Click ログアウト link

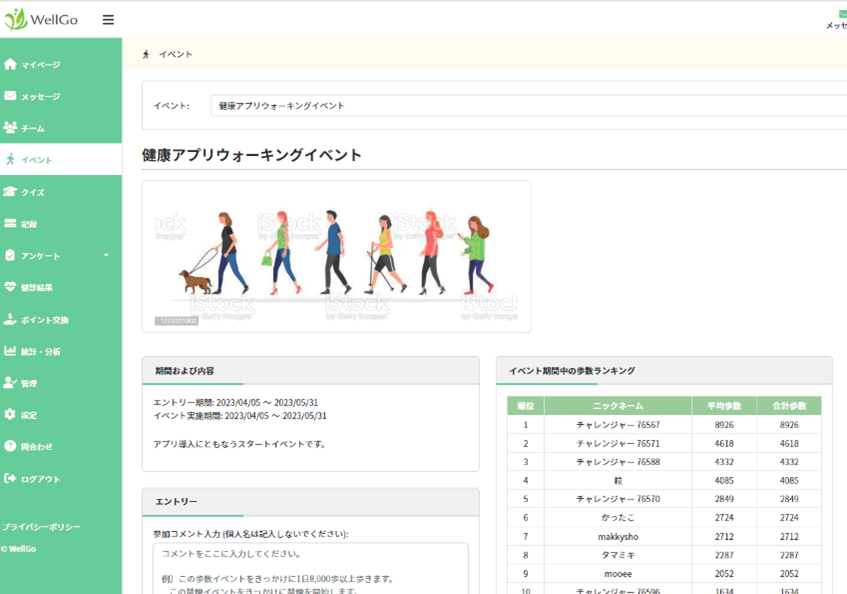coord(60,478)
